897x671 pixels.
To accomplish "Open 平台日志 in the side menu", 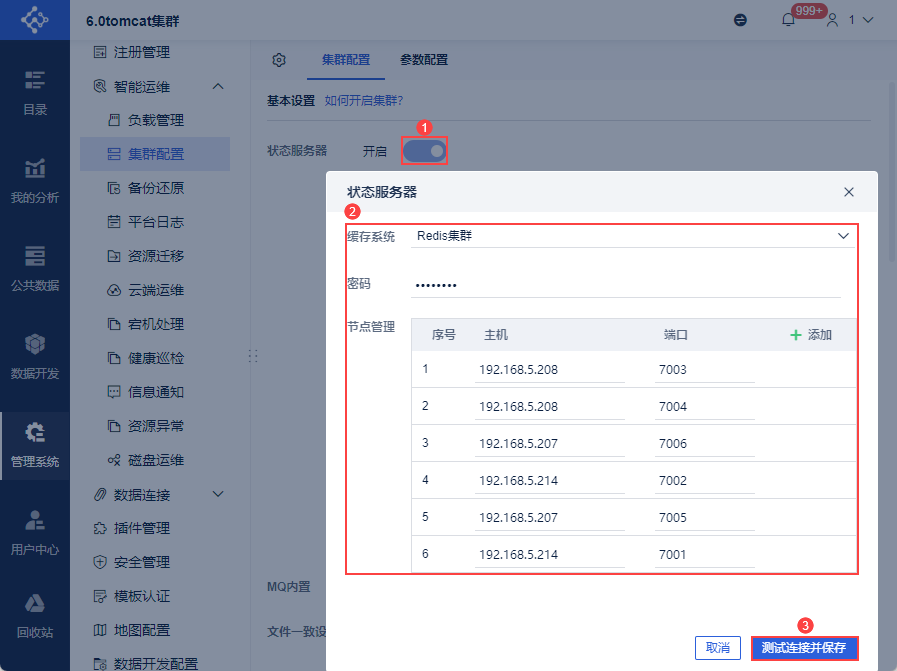I will pyautogui.click(x=146, y=222).
